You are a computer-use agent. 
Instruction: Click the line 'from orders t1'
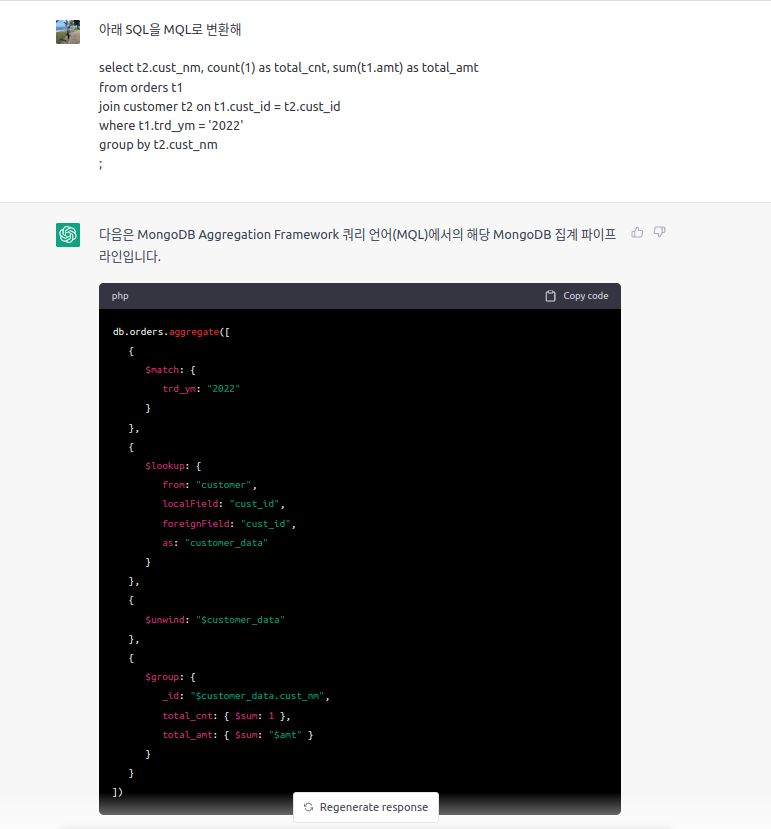(x=141, y=87)
